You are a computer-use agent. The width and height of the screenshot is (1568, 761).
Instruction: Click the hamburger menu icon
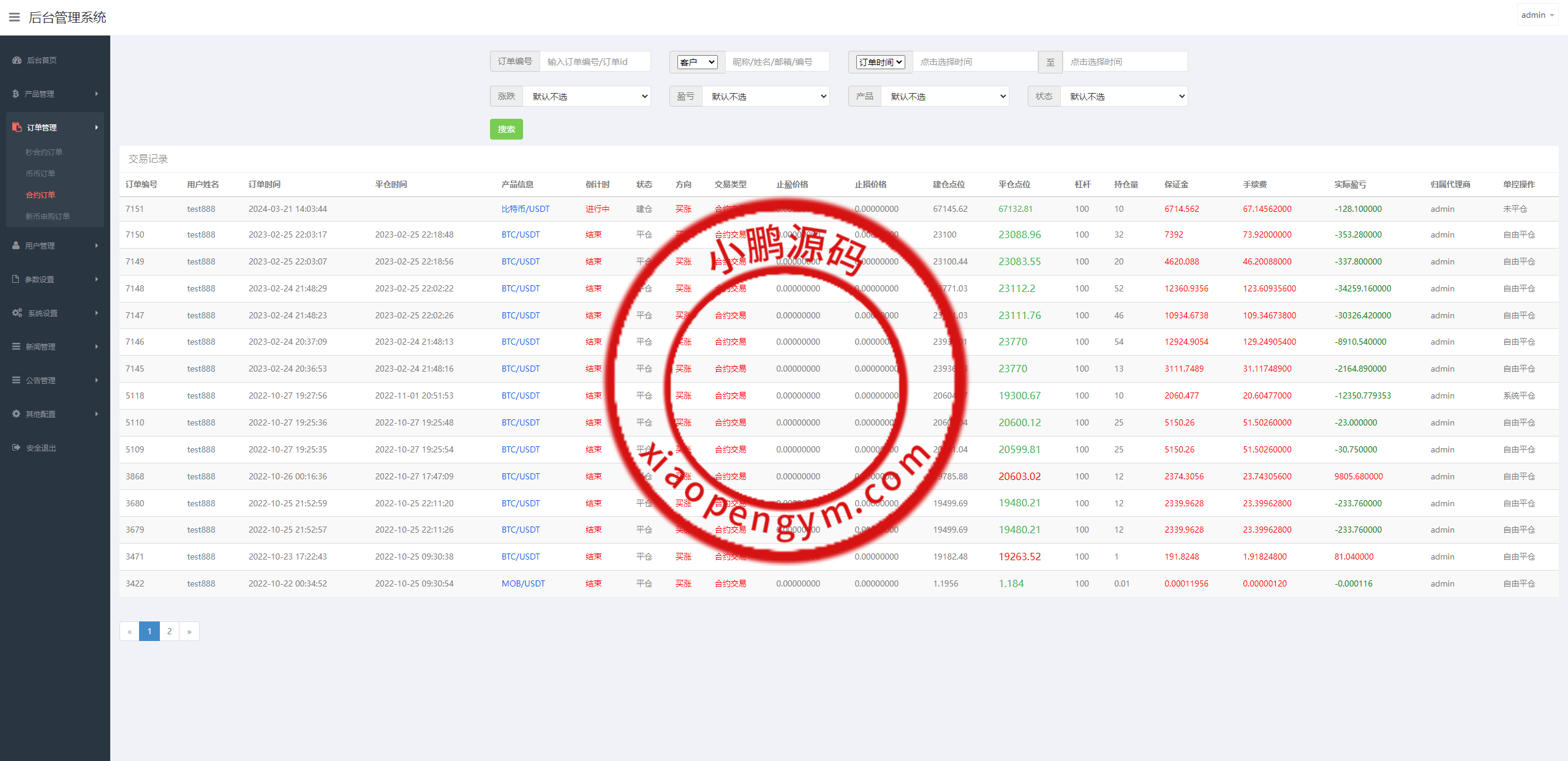(14, 17)
